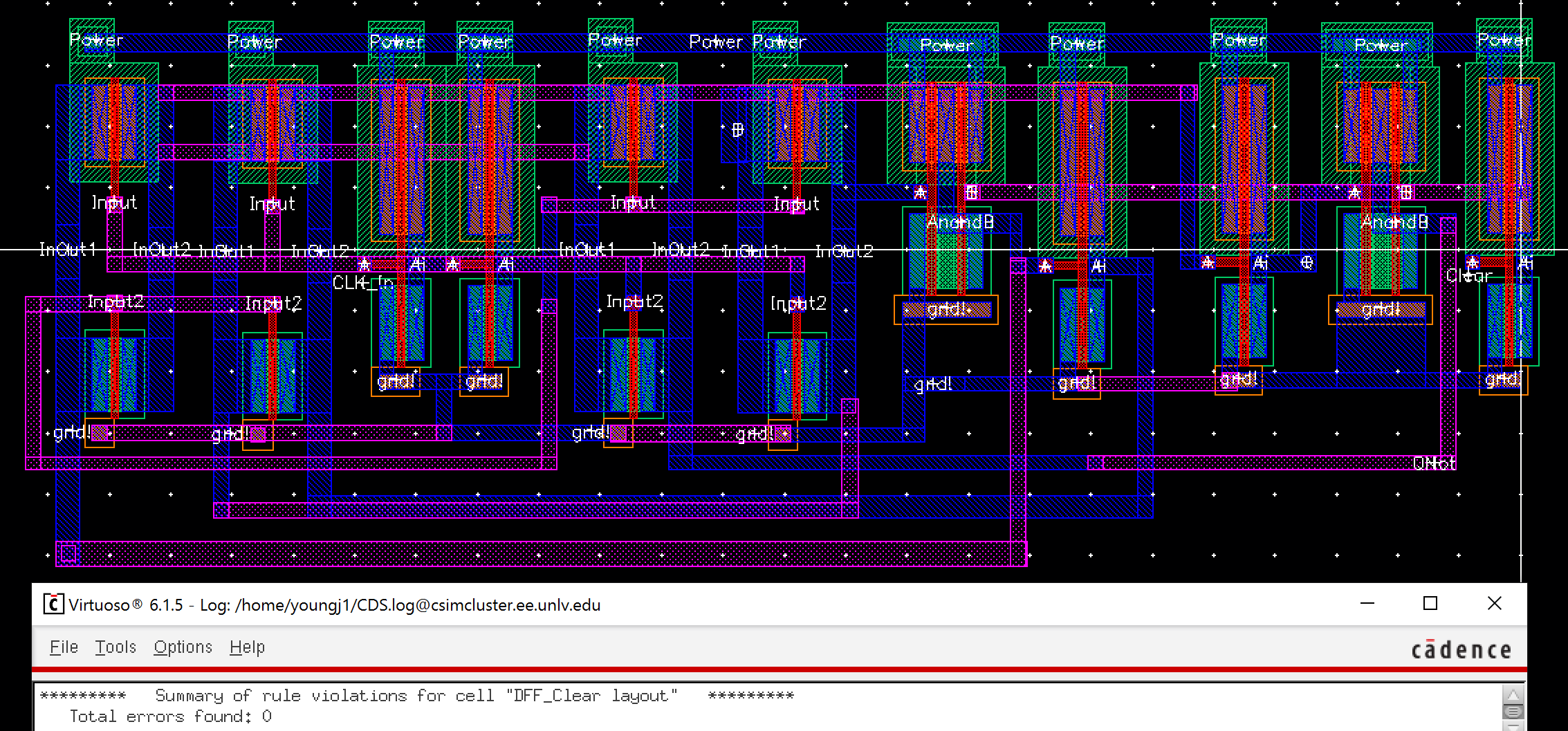Open the Options menu
This screenshot has width=1568, height=731.
pos(183,647)
